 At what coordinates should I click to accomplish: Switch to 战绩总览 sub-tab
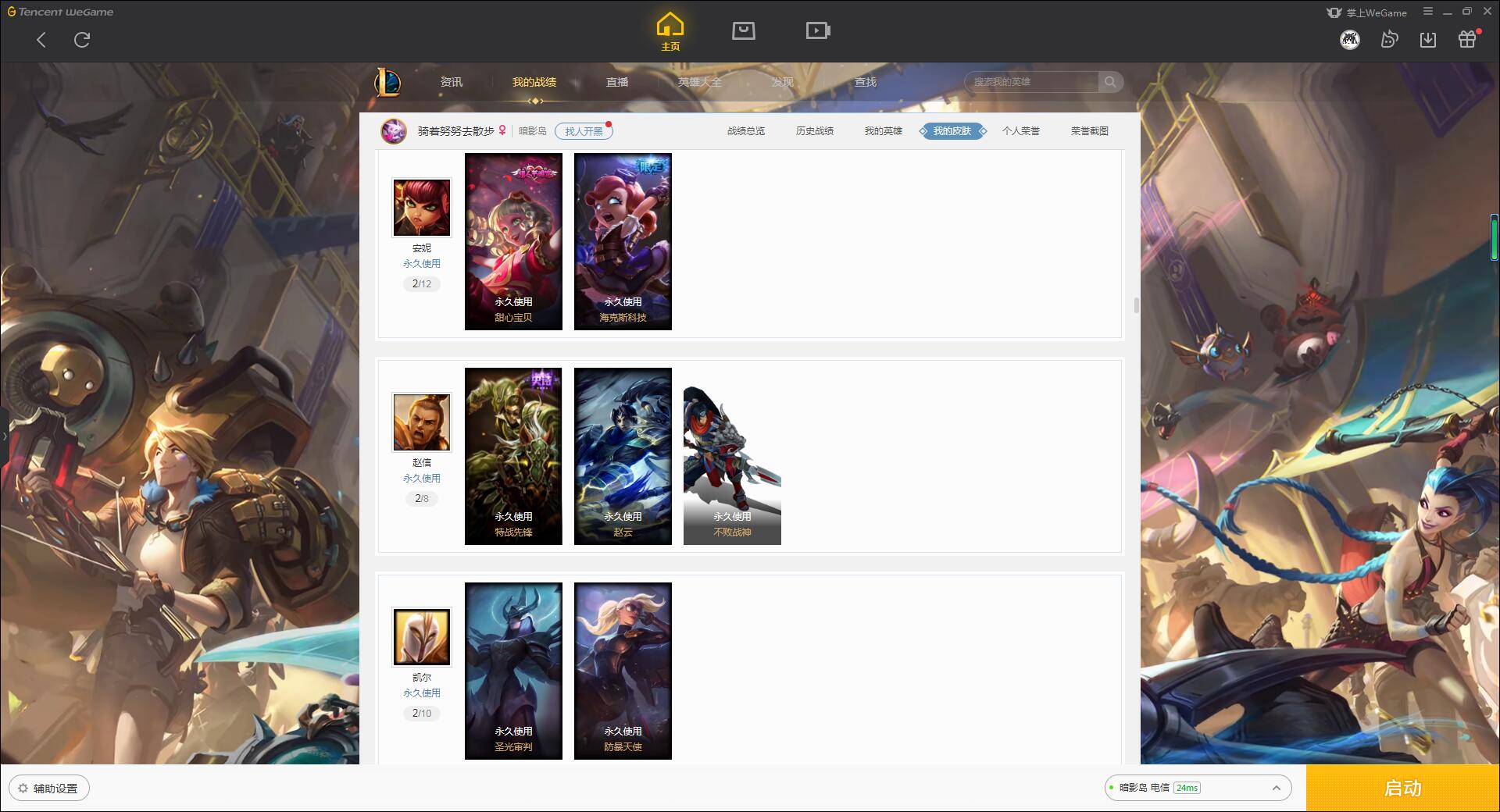pos(746,131)
